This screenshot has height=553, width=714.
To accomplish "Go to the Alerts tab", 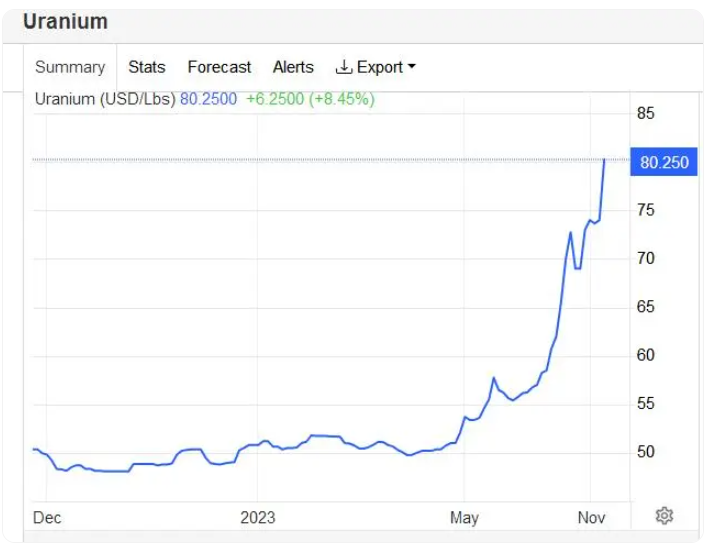I will coord(293,67).
